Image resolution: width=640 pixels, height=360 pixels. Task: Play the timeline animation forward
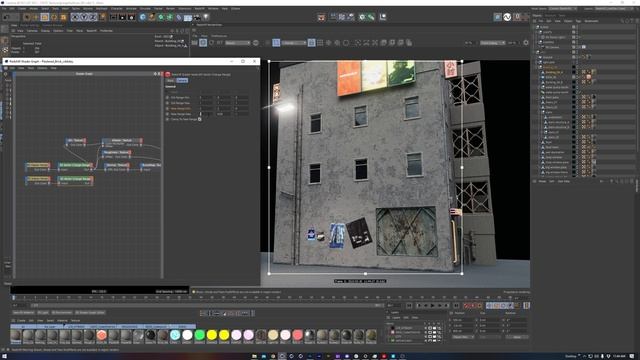432,305
